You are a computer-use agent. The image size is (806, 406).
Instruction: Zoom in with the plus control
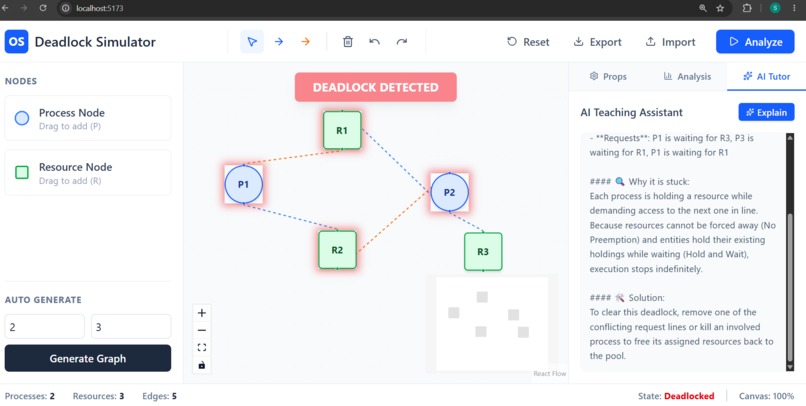pyautogui.click(x=202, y=313)
